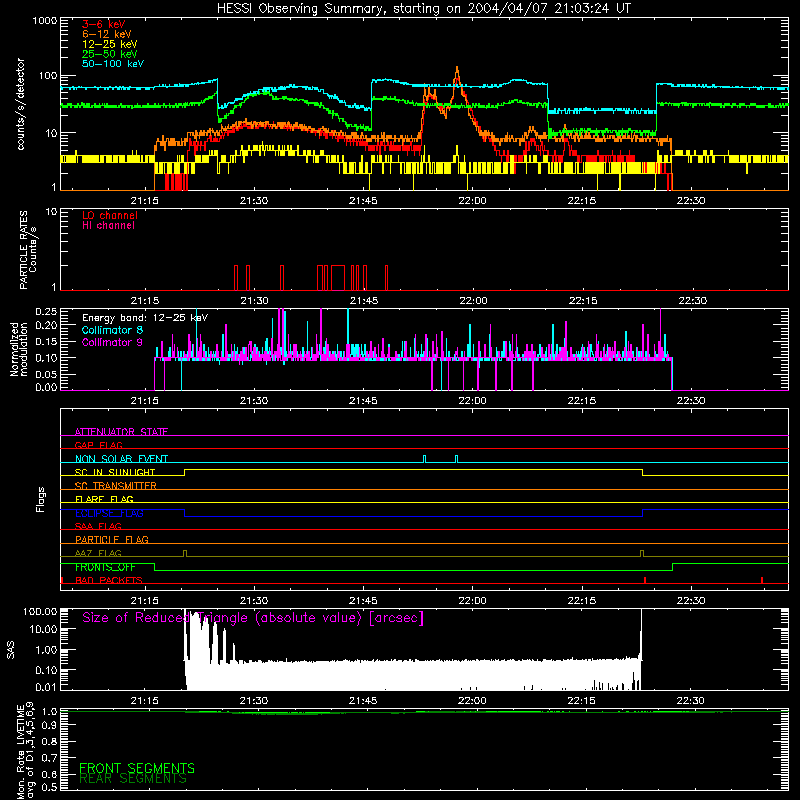This screenshot has width=800, height=800.
Task: Click the HESSI Observing Summary title
Action: 423,9
